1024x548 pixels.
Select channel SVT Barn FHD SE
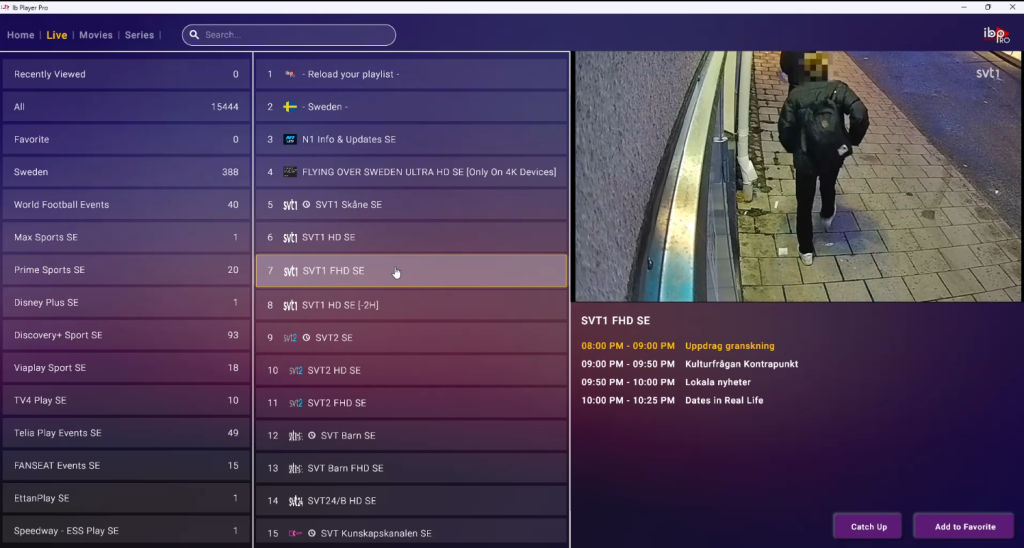[411, 468]
